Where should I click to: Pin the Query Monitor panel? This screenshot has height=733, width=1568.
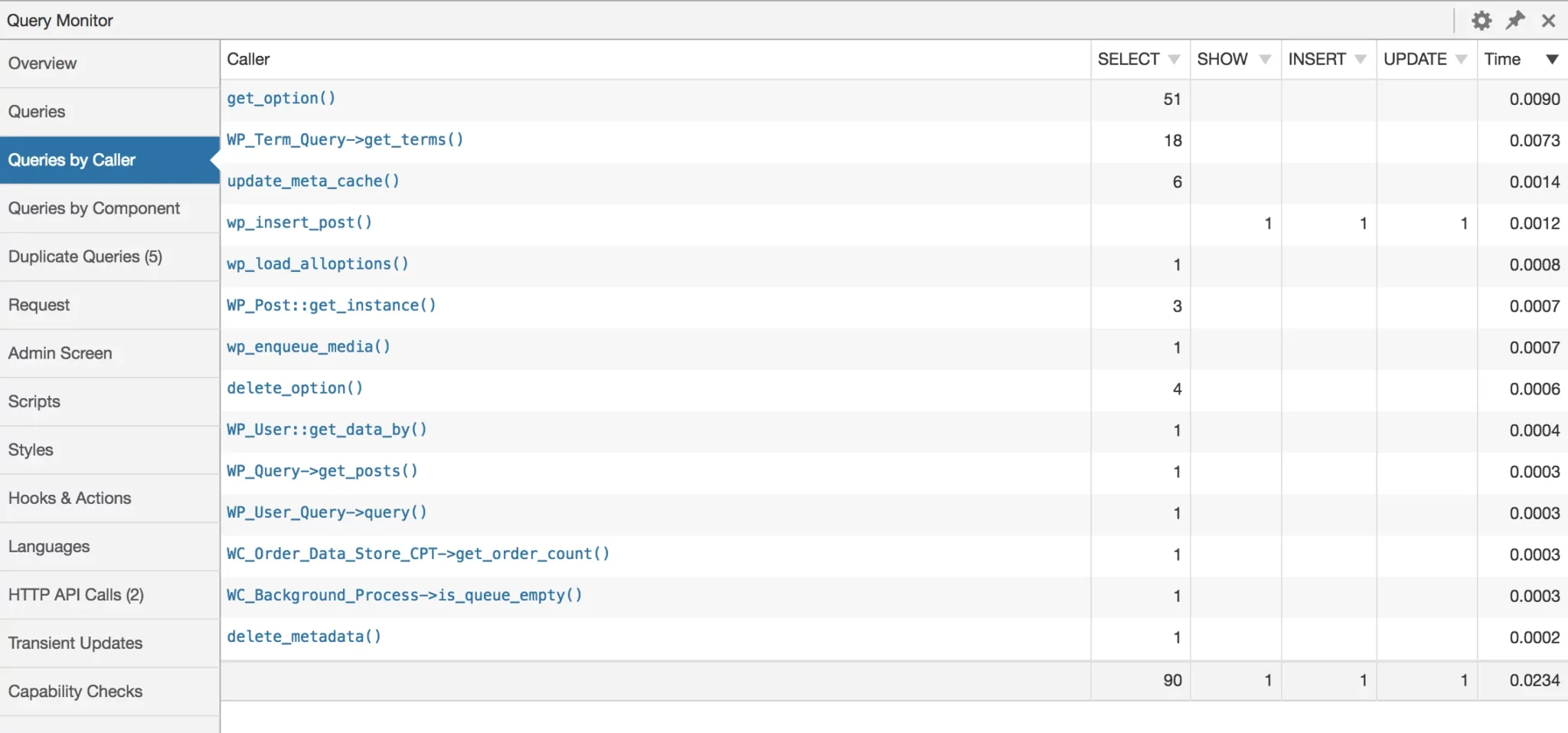pos(1515,21)
